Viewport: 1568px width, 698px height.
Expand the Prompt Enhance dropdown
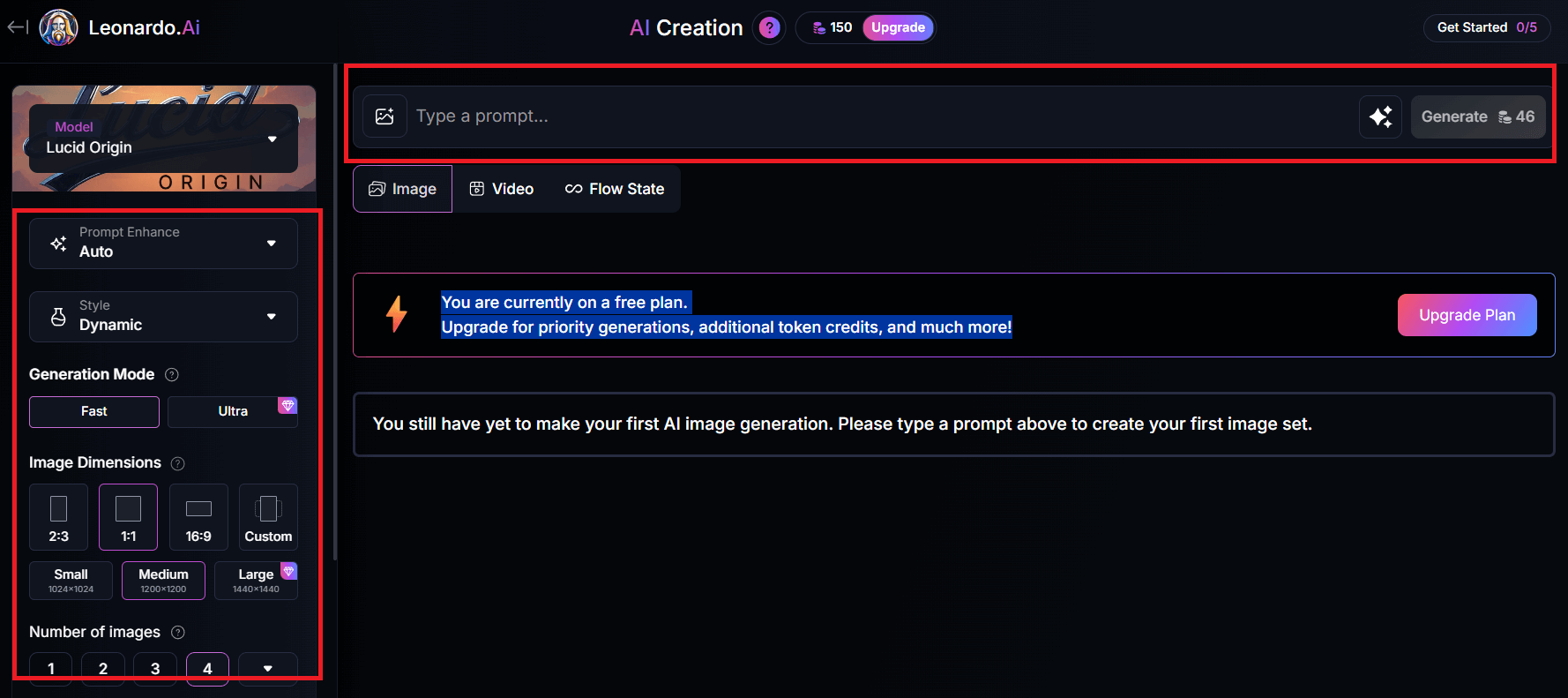(163, 243)
